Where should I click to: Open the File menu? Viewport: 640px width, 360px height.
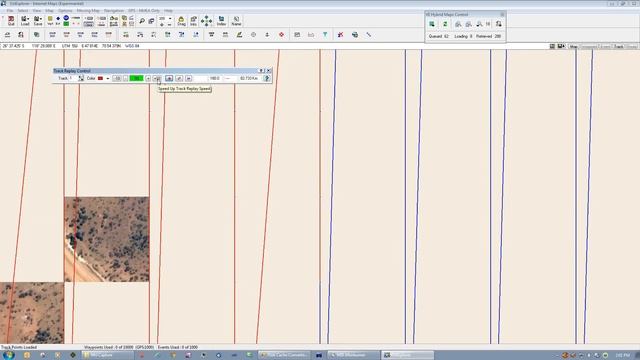pos(10,11)
